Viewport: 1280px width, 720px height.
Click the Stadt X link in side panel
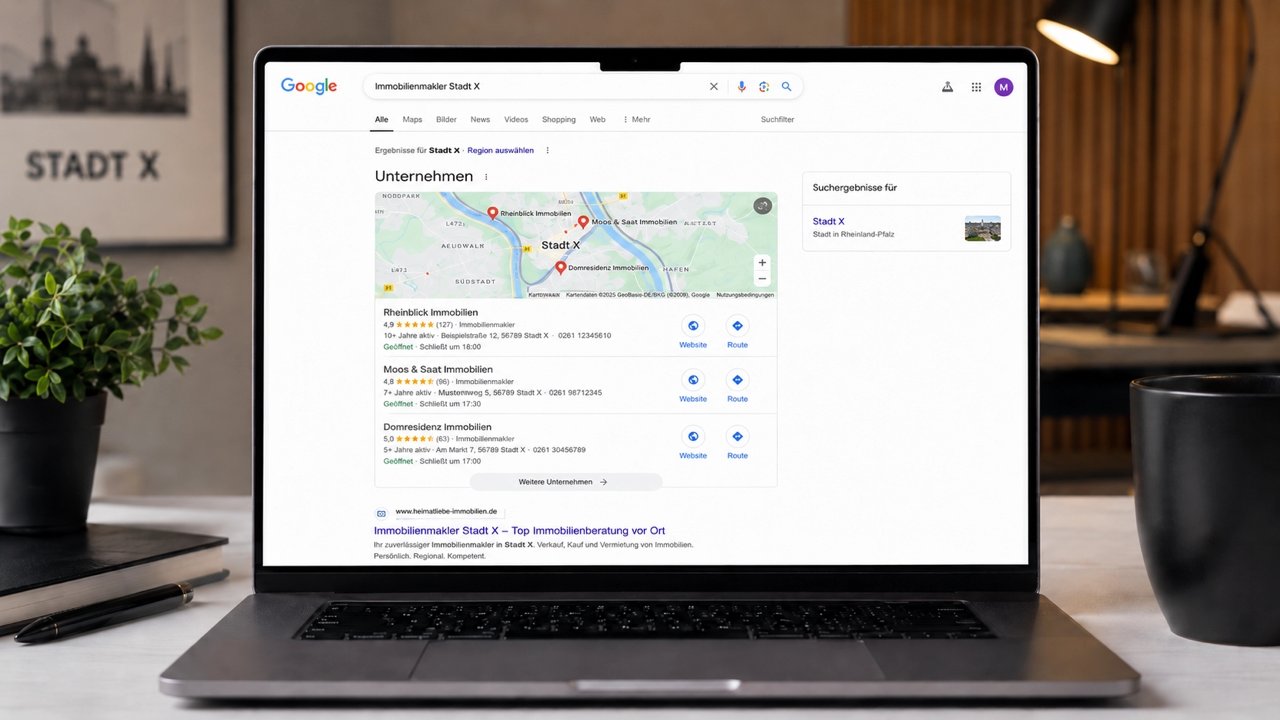tap(828, 221)
